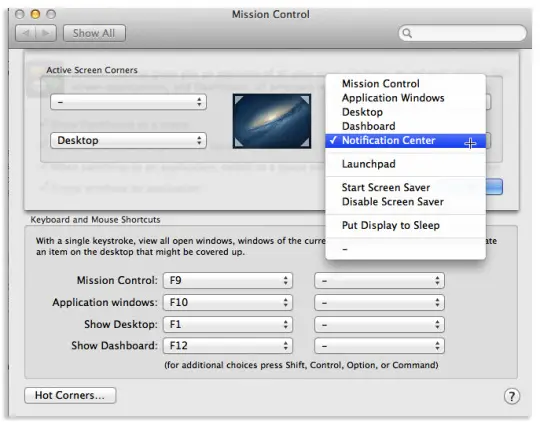Open Show Dashboard mouse shortcut dropdown
This screenshot has width=540, height=424.
(x=380, y=346)
